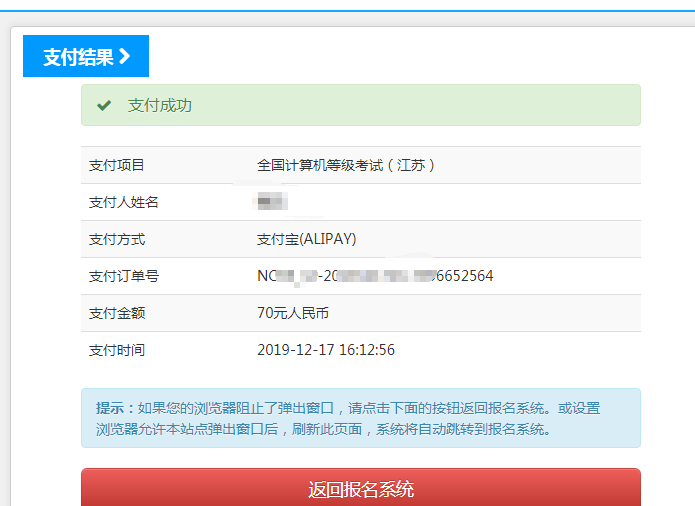Screen dimensions: 695x506
Task: Click the 支付项目 row label
Action: pyautogui.click(x=117, y=165)
